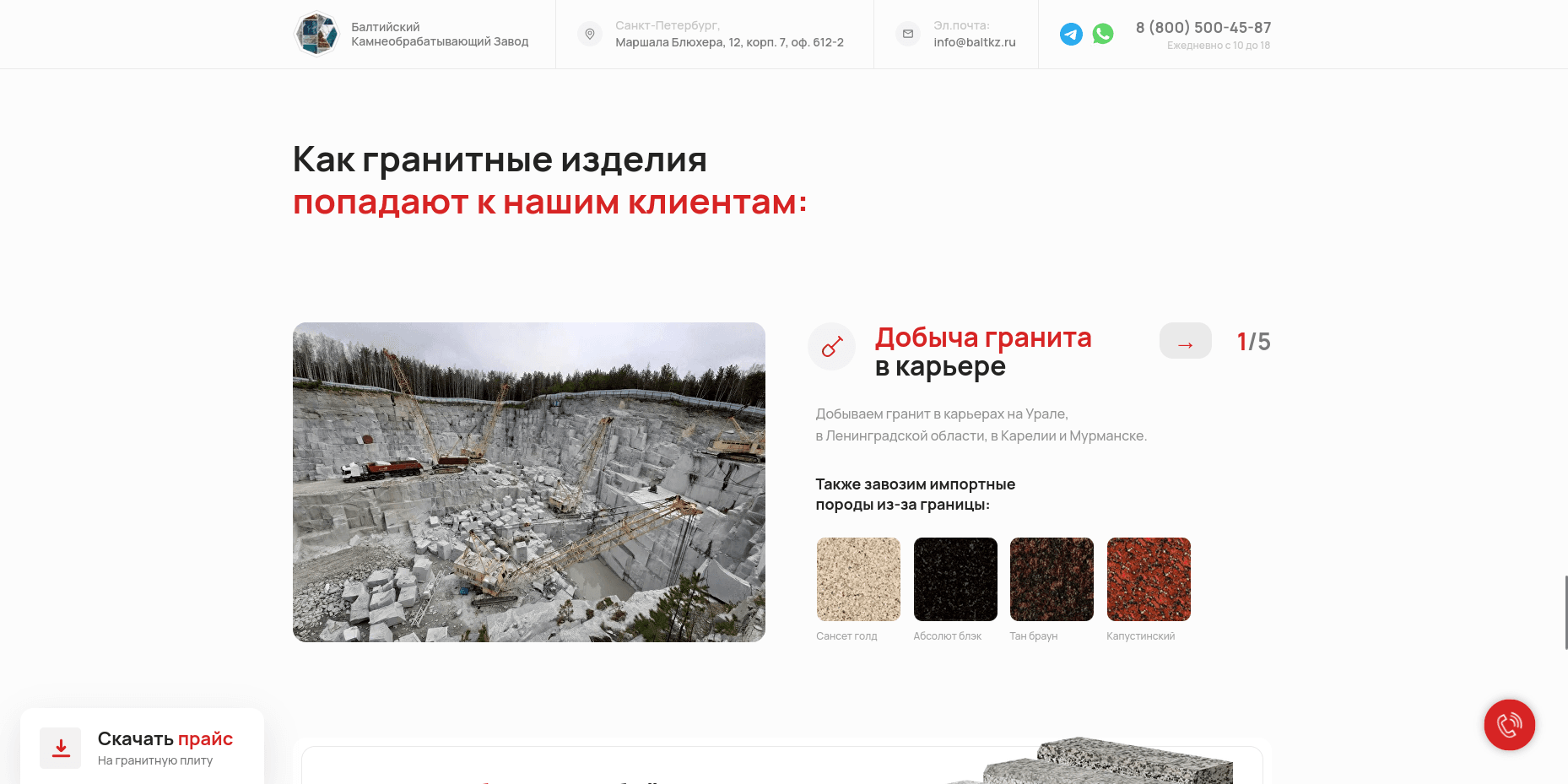Click the shovel quarry icon
This screenshot has width=1568, height=784.
[832, 346]
